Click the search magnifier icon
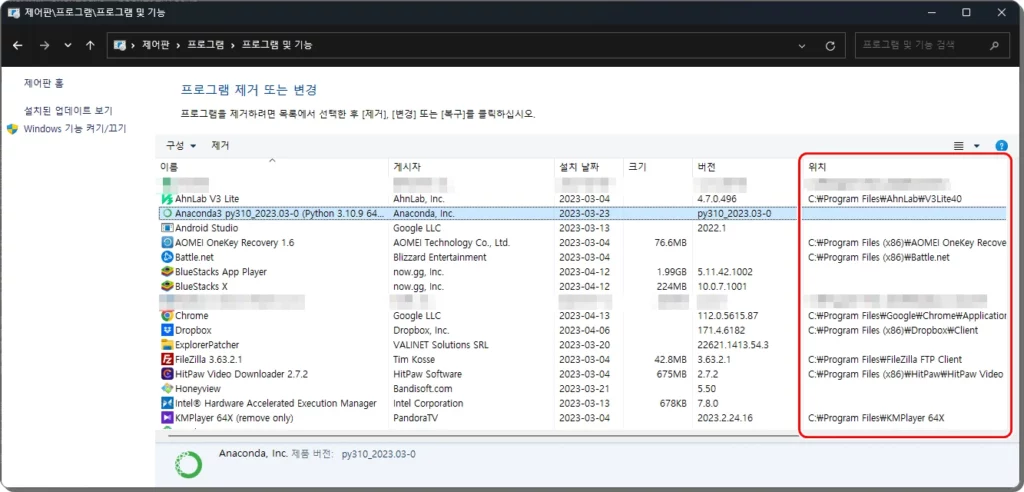Viewport: 1024px width, 492px height. tap(994, 46)
